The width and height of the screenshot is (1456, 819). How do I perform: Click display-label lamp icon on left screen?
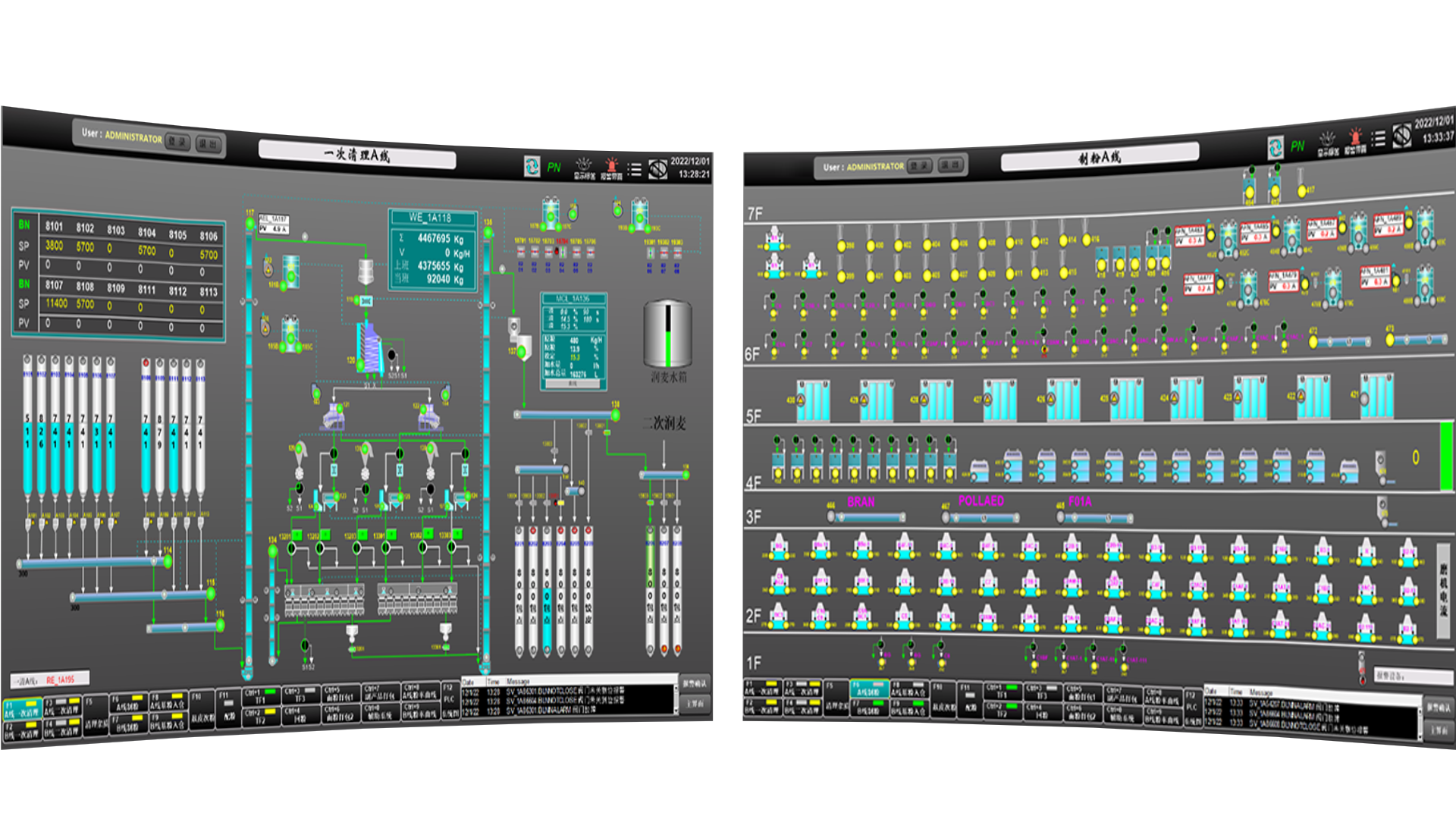click(x=582, y=166)
